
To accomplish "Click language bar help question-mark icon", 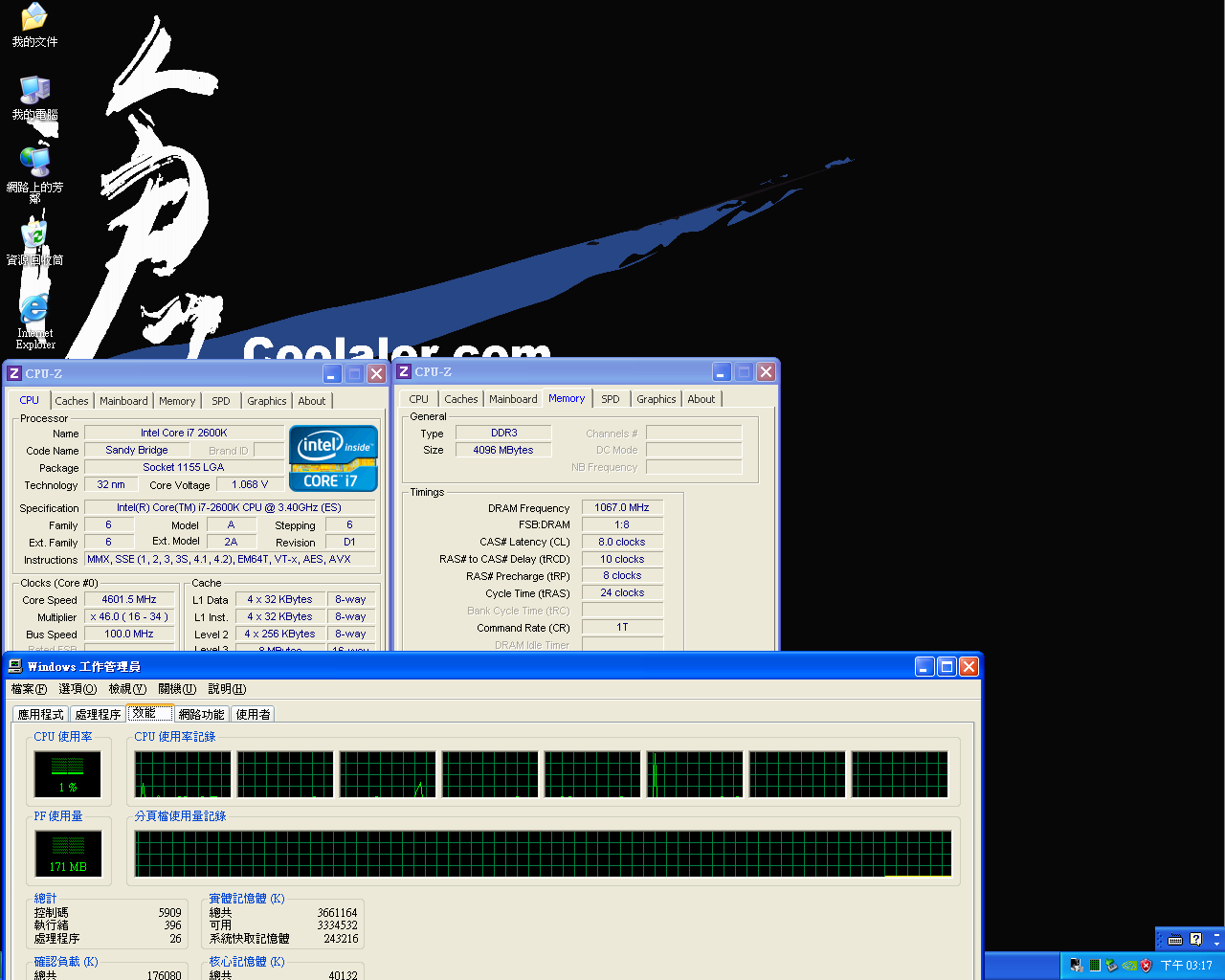I will pos(1195,939).
